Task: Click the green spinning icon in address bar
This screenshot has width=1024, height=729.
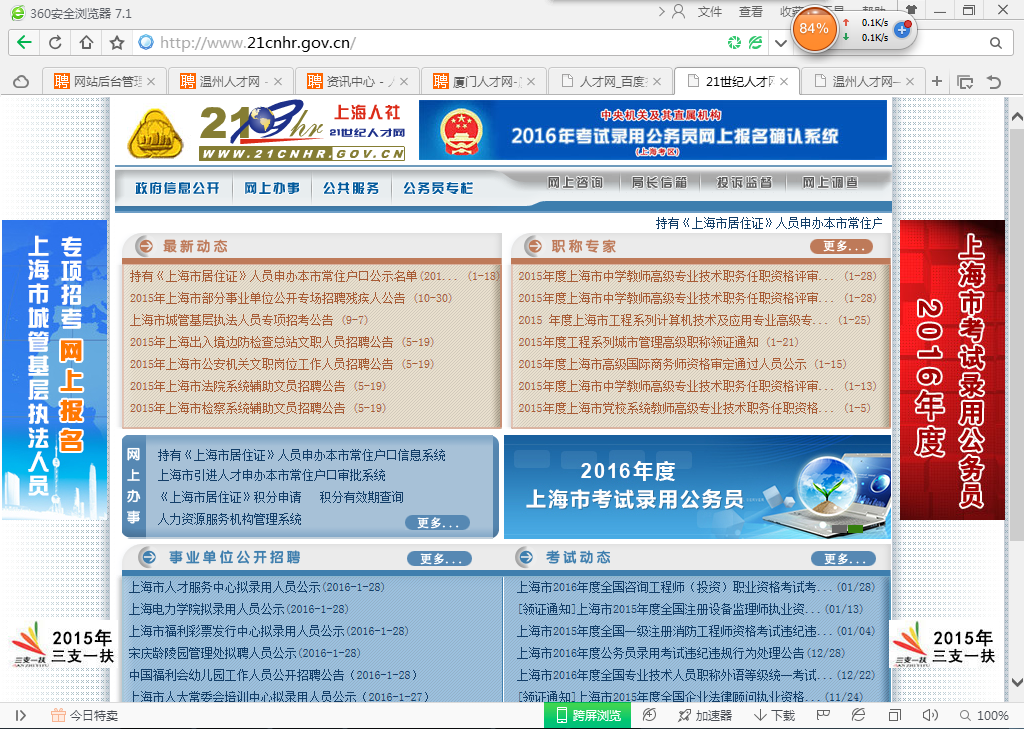Action: pyautogui.click(x=735, y=43)
